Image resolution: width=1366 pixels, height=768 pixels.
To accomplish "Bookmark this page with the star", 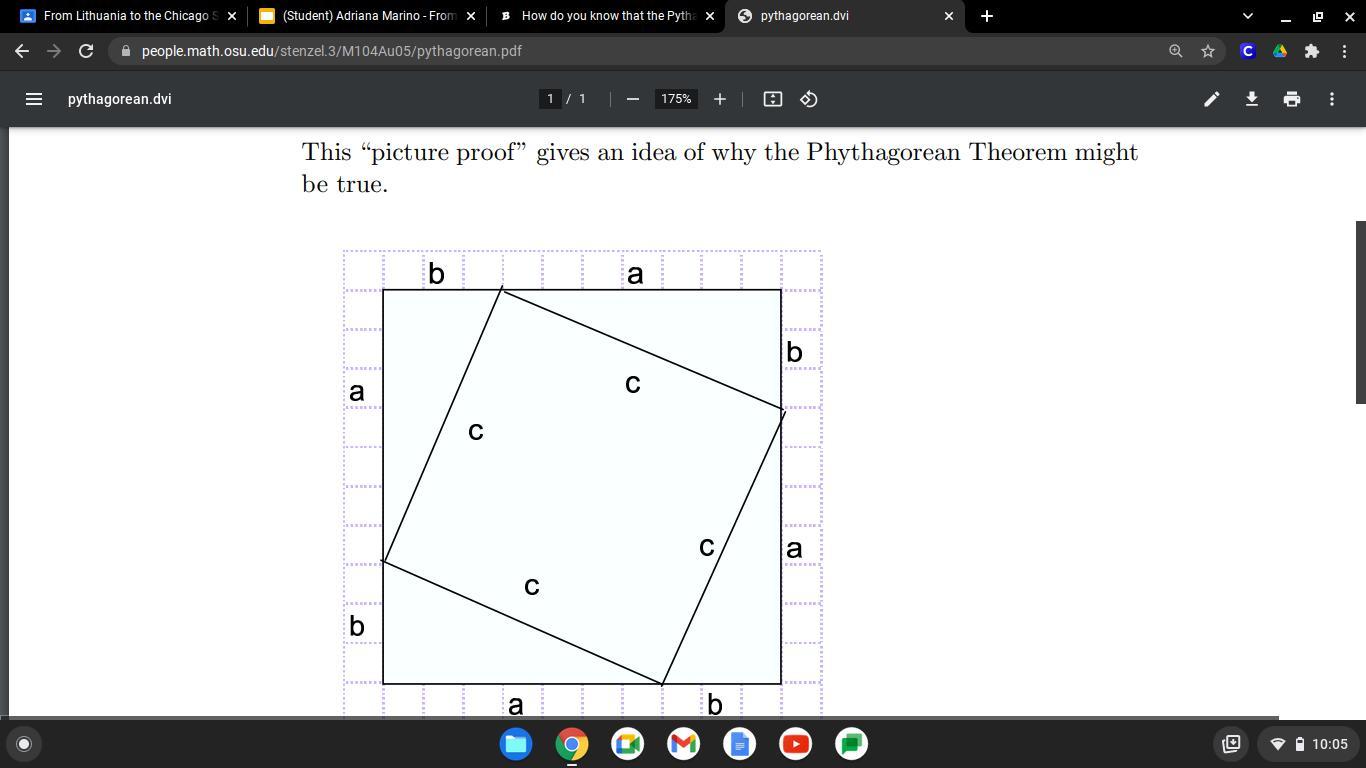I will [x=1208, y=51].
